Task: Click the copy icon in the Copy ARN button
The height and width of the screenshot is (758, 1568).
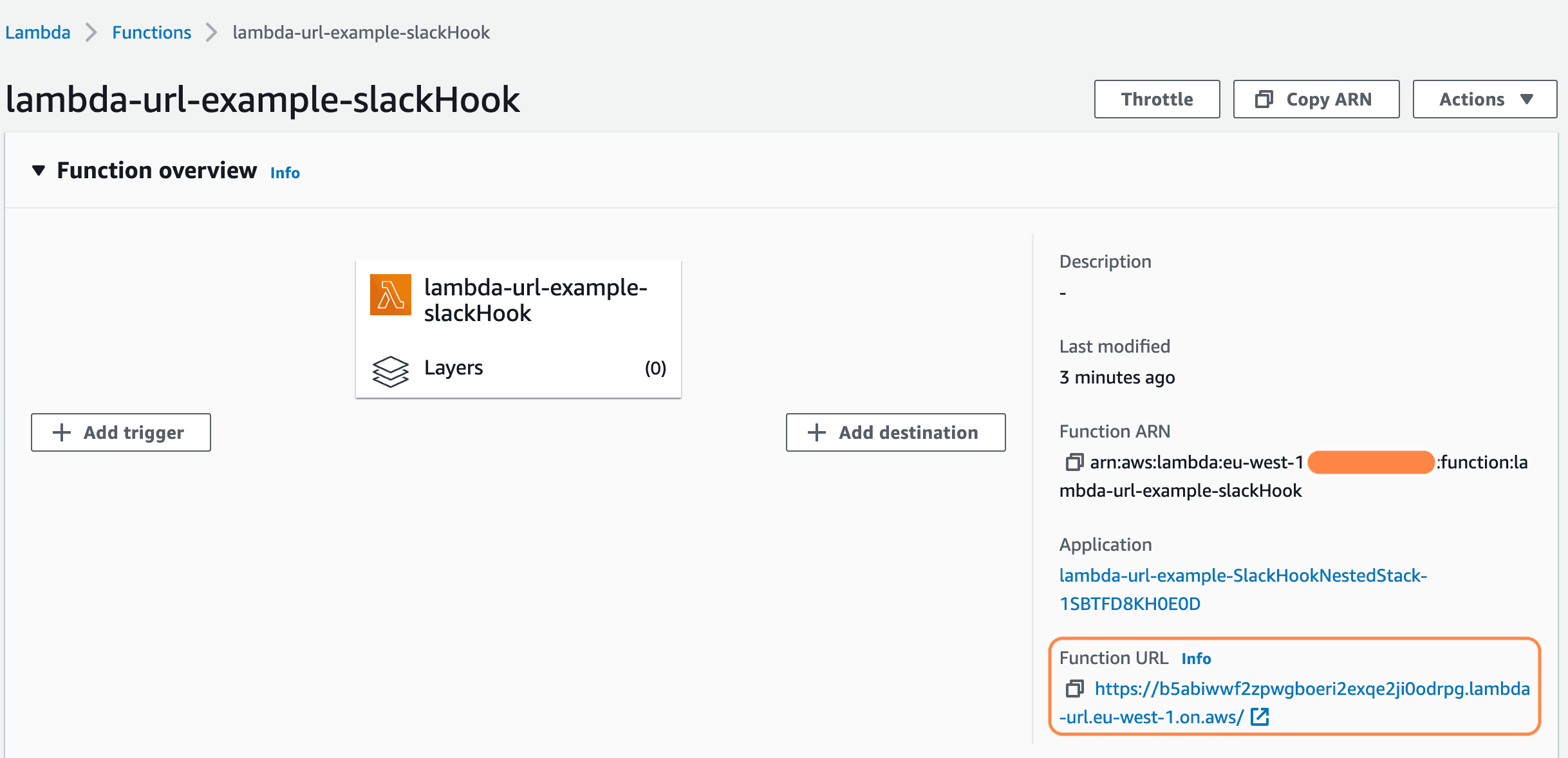Action: click(x=1264, y=99)
